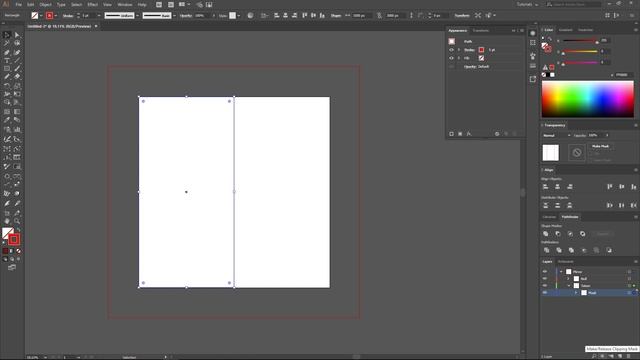Image resolution: width=640 pixels, height=360 pixels.
Task: Open the File menu
Action: pos(19,4)
